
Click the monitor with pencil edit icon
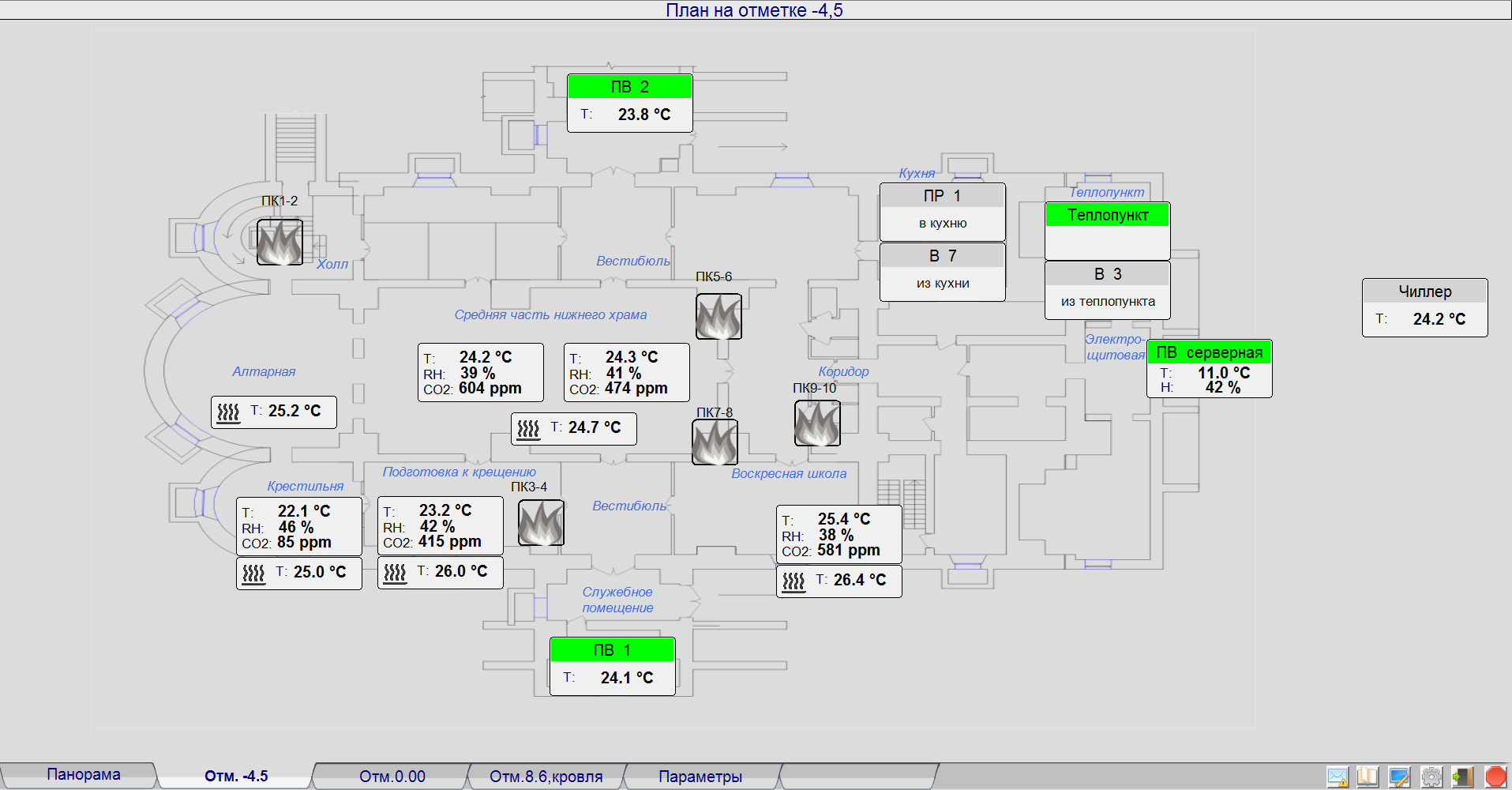point(1399,777)
